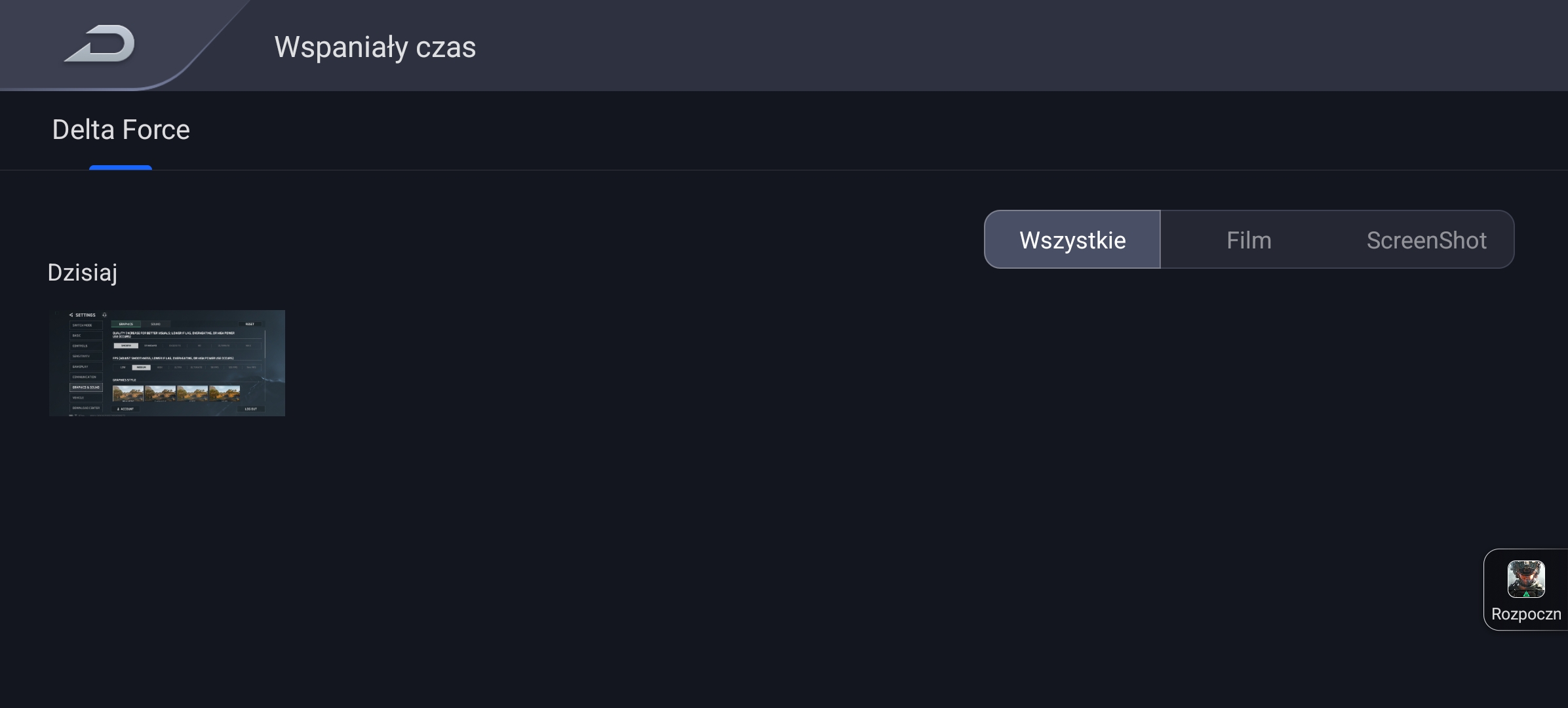Click headset icon inside the screenshot thumbnail
1568x708 pixels.
pyautogui.click(x=104, y=315)
